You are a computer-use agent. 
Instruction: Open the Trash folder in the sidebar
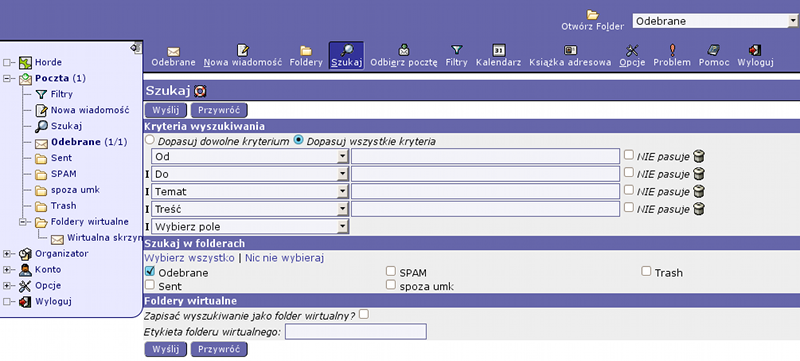[63, 206]
